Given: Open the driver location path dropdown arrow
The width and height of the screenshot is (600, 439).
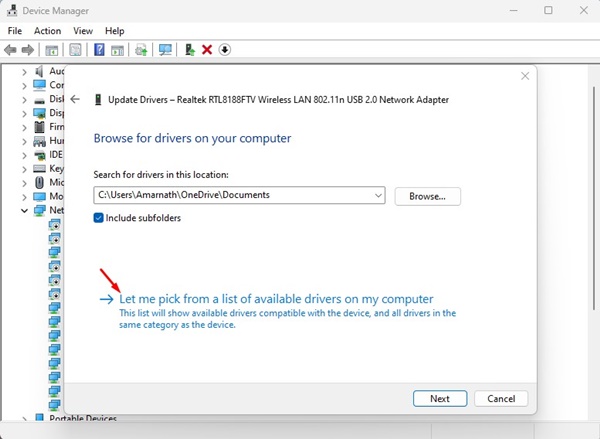Looking at the screenshot, I should (378, 196).
